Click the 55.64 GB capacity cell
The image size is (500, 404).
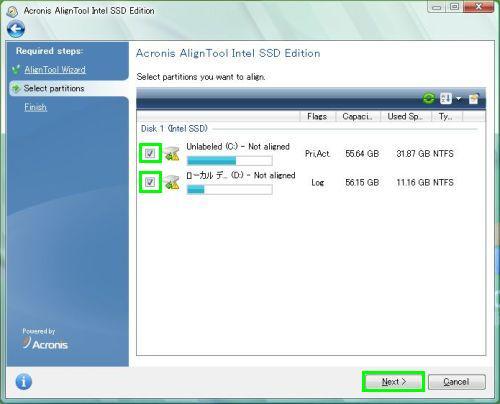(362, 154)
